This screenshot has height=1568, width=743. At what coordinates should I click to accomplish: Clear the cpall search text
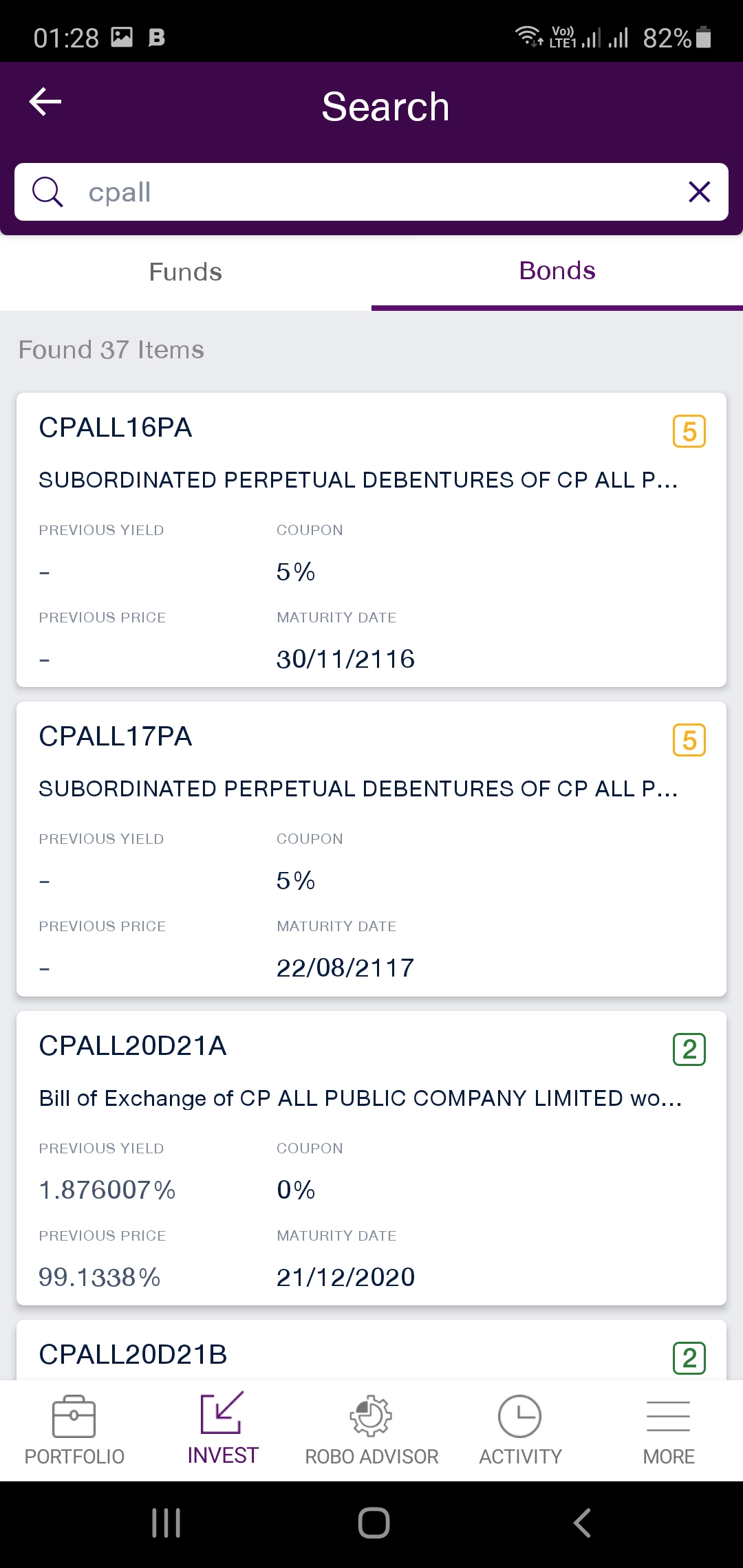[x=699, y=192]
